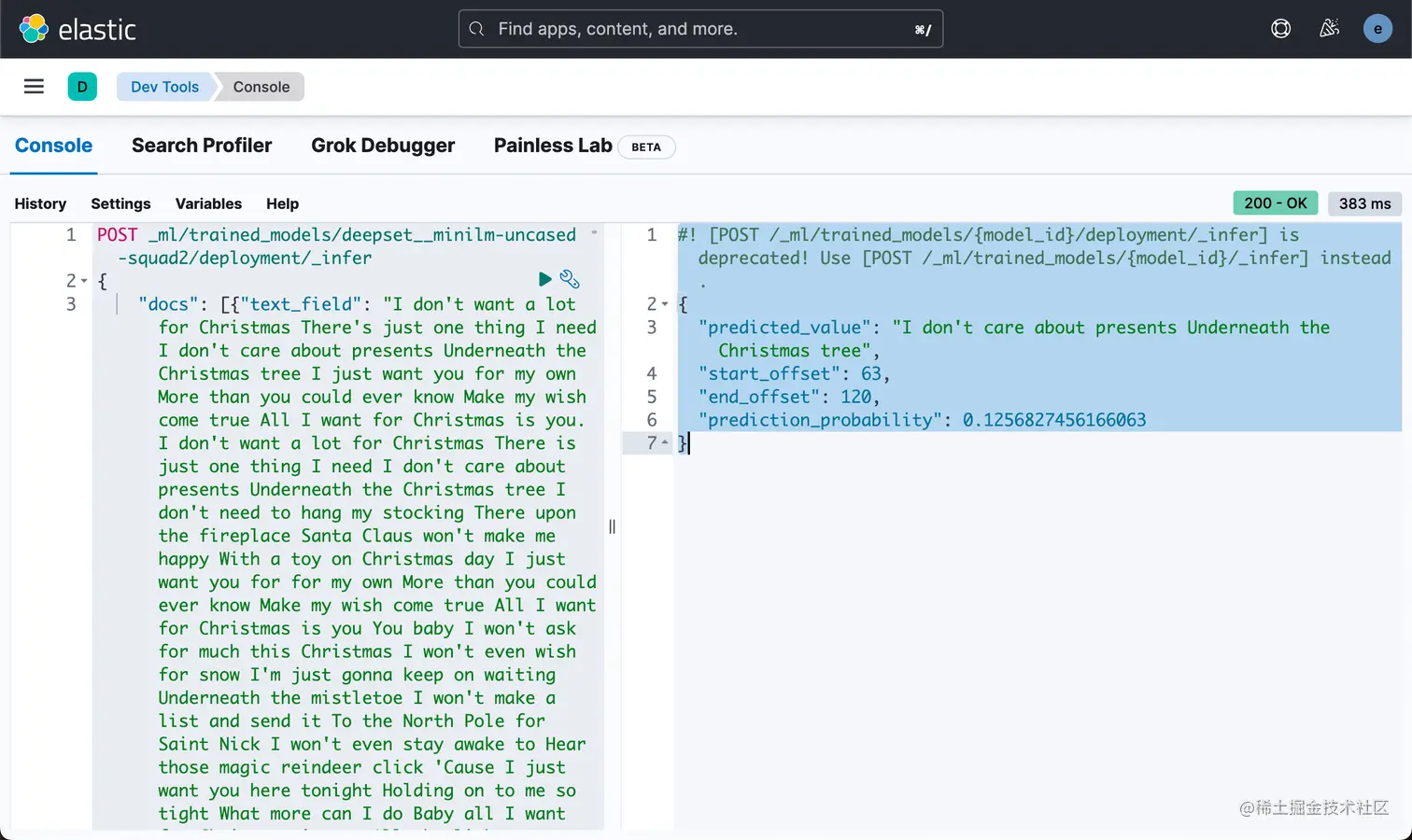Image resolution: width=1412 pixels, height=840 pixels.
Task: Collapse response JSON at line 2
Action: pos(665,304)
